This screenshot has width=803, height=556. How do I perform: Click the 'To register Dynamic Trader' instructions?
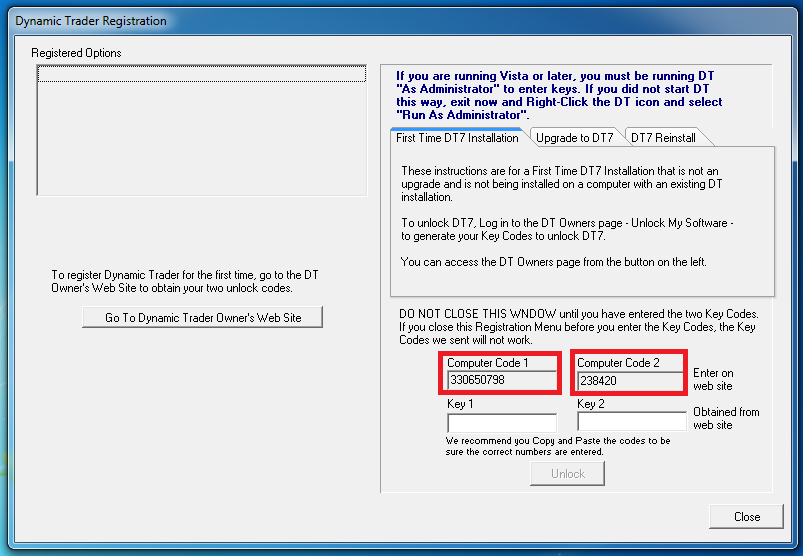click(x=185, y=281)
